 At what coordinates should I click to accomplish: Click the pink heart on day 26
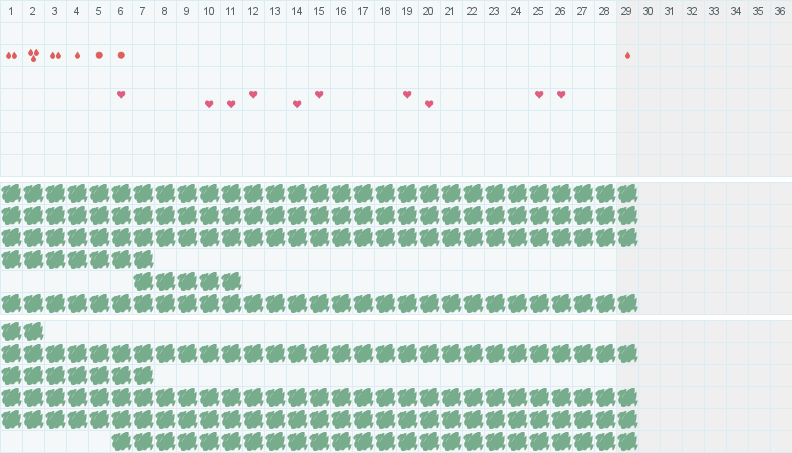tap(561, 94)
